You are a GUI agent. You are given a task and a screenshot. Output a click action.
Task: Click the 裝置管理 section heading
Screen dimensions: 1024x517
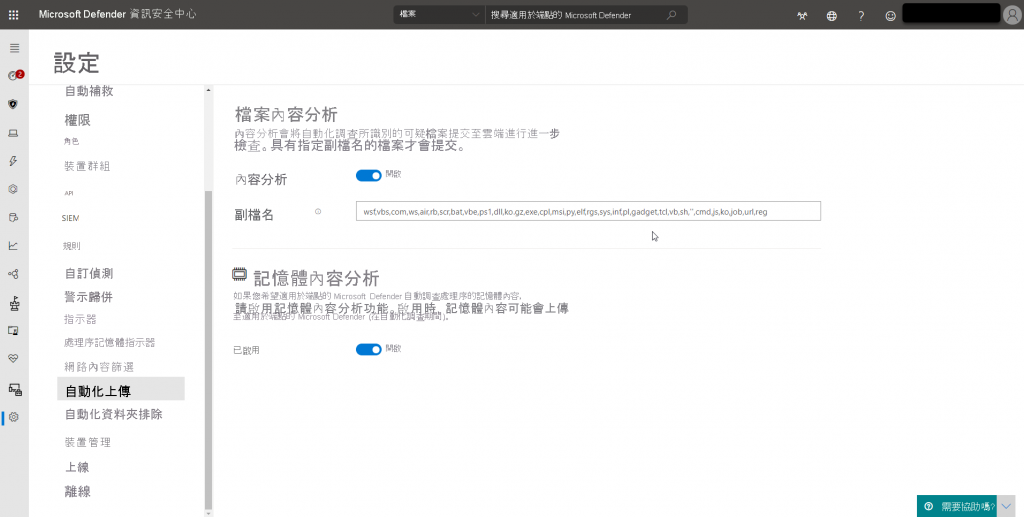(x=88, y=443)
